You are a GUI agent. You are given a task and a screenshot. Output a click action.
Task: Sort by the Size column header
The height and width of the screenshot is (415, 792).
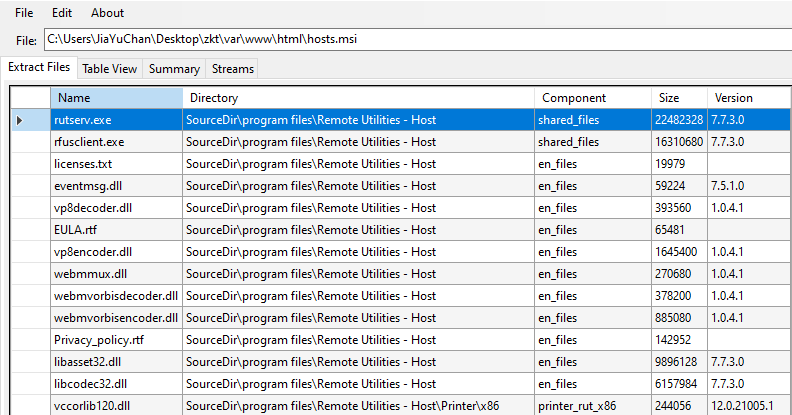pos(679,98)
